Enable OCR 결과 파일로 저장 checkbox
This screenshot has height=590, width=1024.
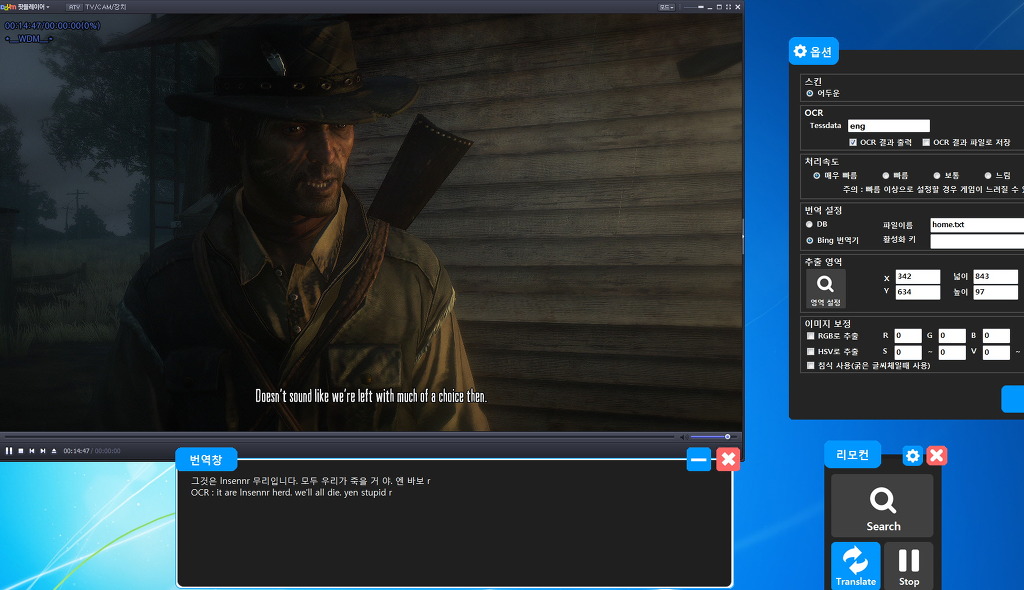click(x=926, y=142)
